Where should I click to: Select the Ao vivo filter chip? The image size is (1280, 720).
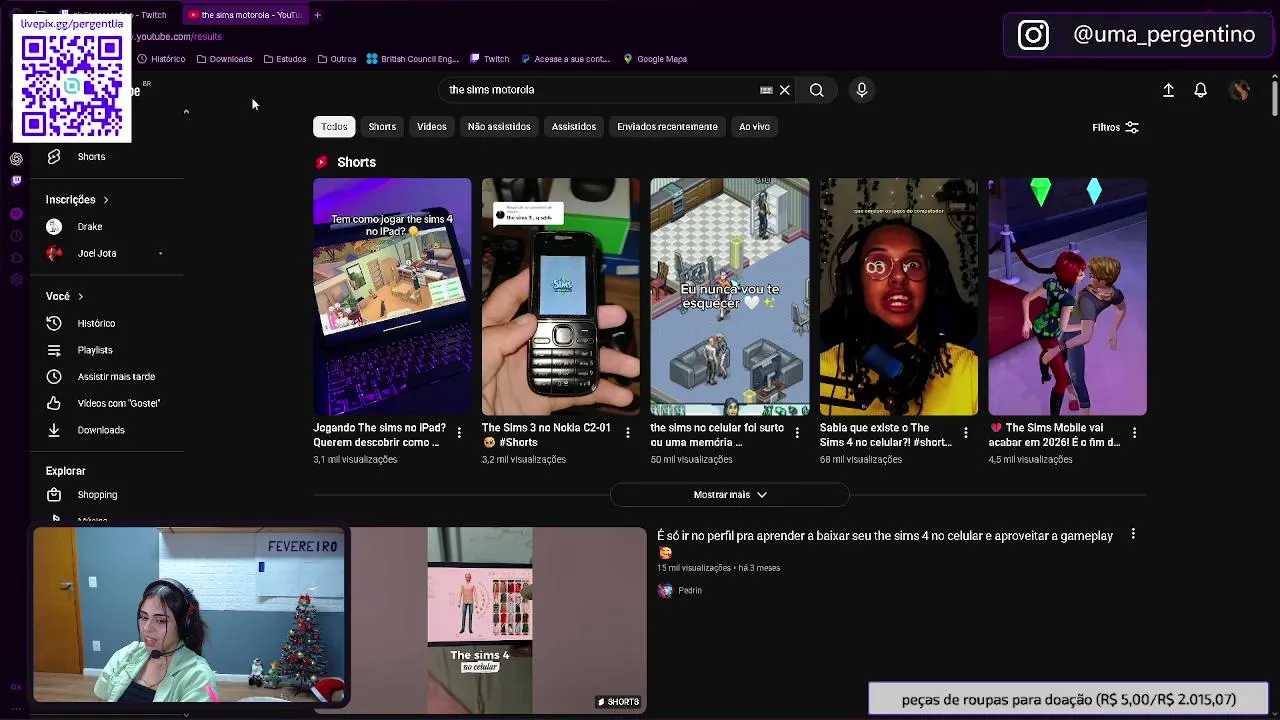pyautogui.click(x=754, y=127)
